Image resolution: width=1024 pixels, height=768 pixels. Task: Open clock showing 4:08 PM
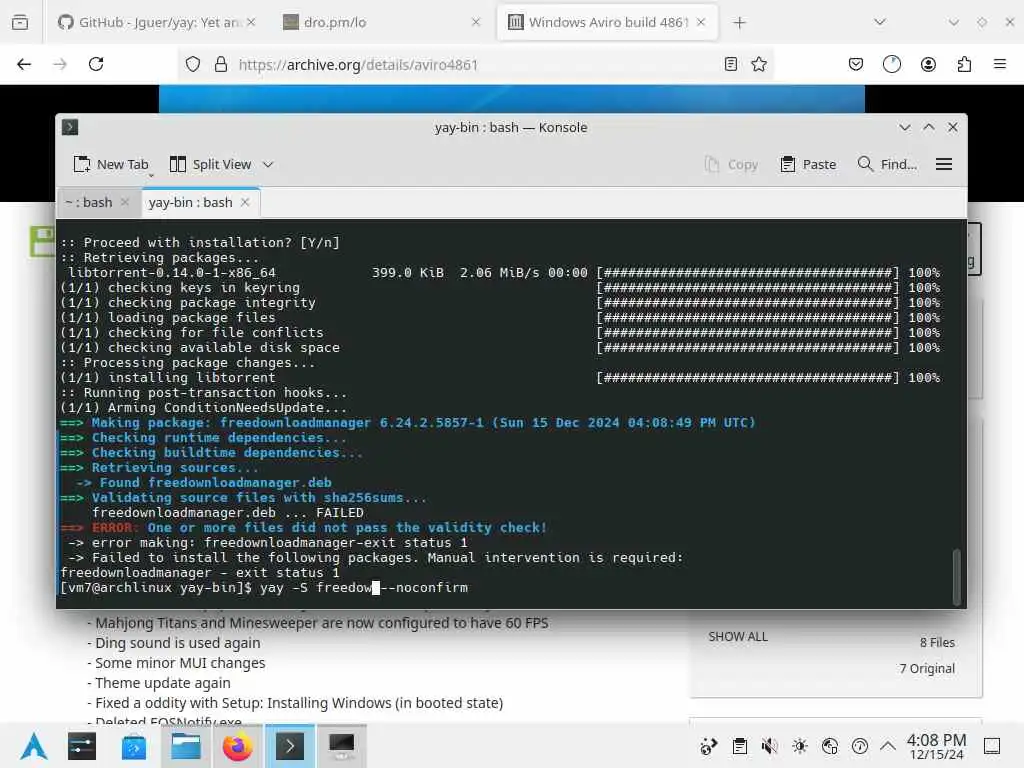[x=936, y=746]
